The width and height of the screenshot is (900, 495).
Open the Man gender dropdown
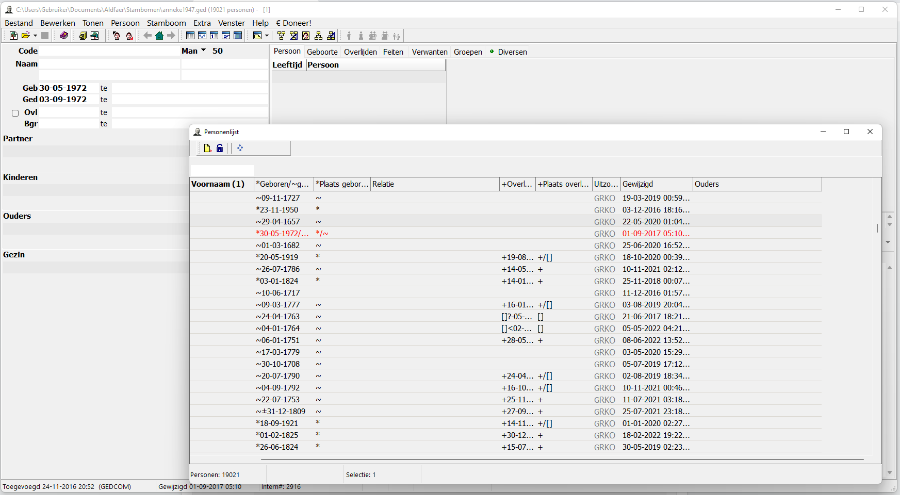(203, 50)
